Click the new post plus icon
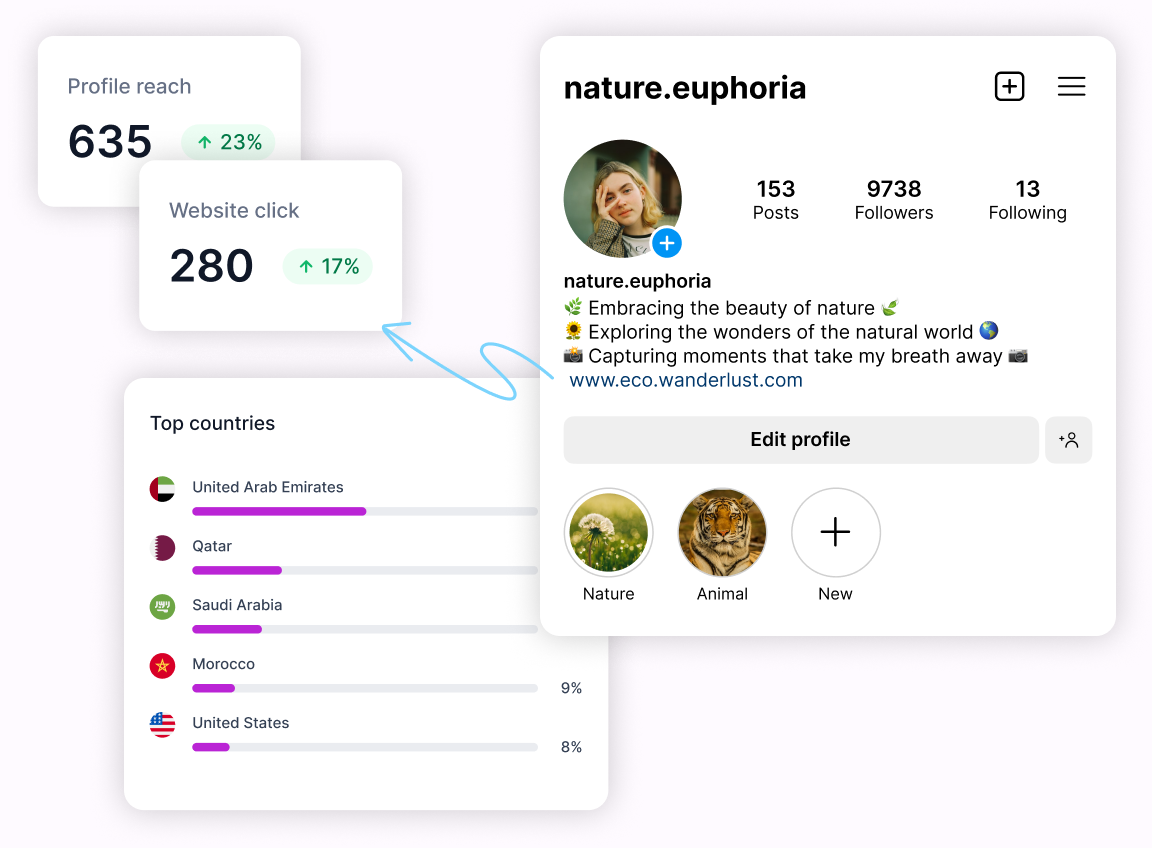Image resolution: width=1152 pixels, height=848 pixels. point(1010,87)
